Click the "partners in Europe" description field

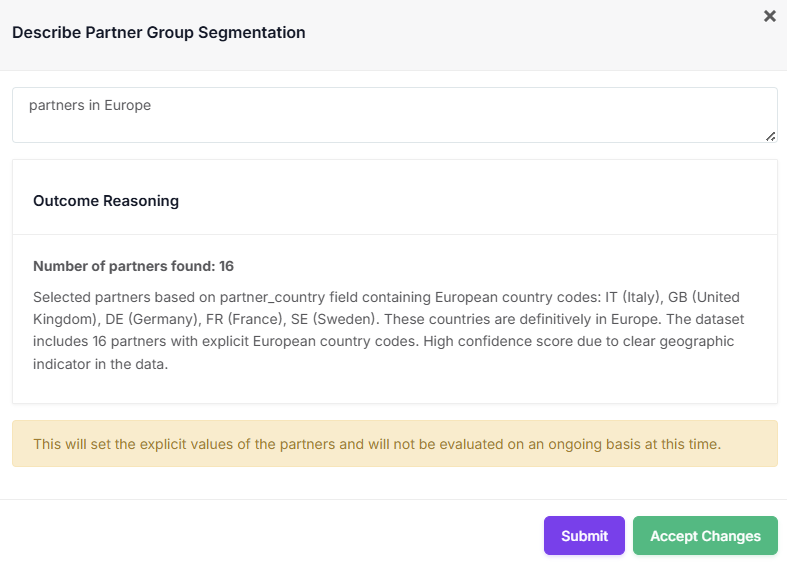[394, 114]
